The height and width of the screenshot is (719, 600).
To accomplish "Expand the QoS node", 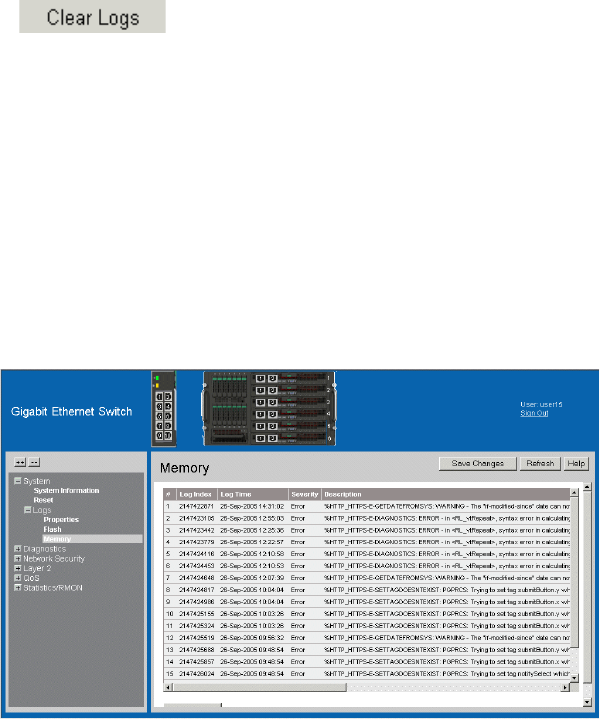I will pyautogui.click(x=17, y=578).
